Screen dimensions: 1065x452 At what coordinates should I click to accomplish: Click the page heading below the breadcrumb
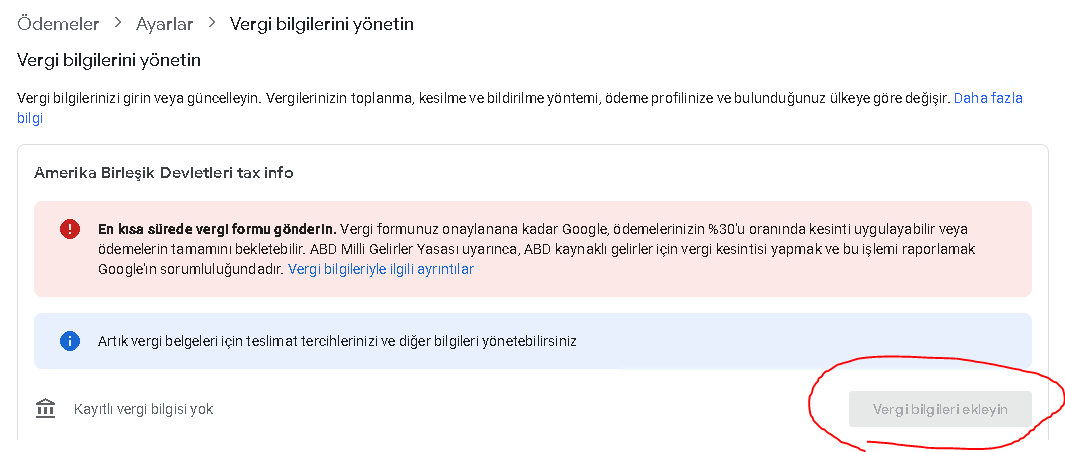tap(109, 60)
